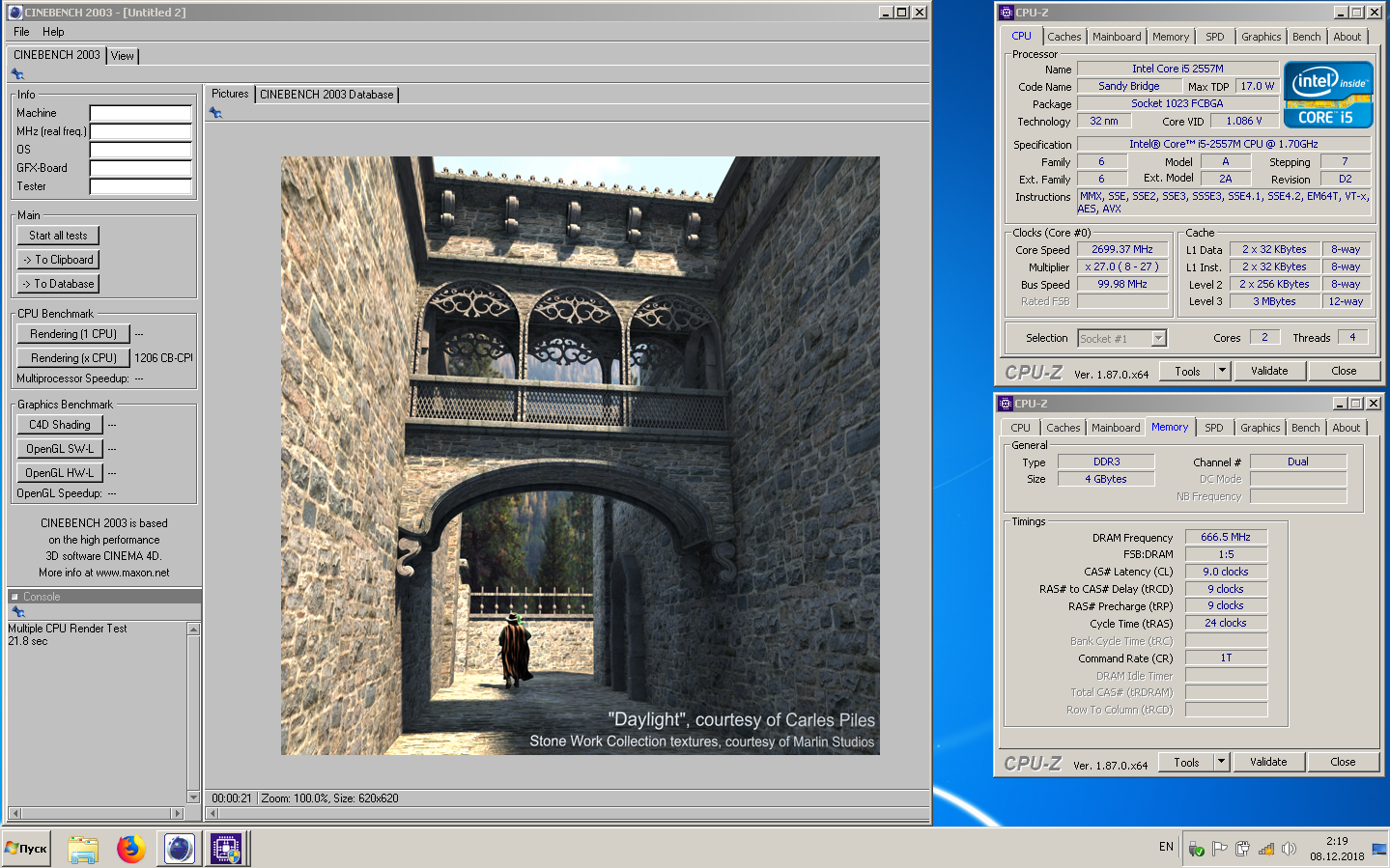Click Start all tests button
The height and width of the screenshot is (868, 1390).
click(x=58, y=236)
